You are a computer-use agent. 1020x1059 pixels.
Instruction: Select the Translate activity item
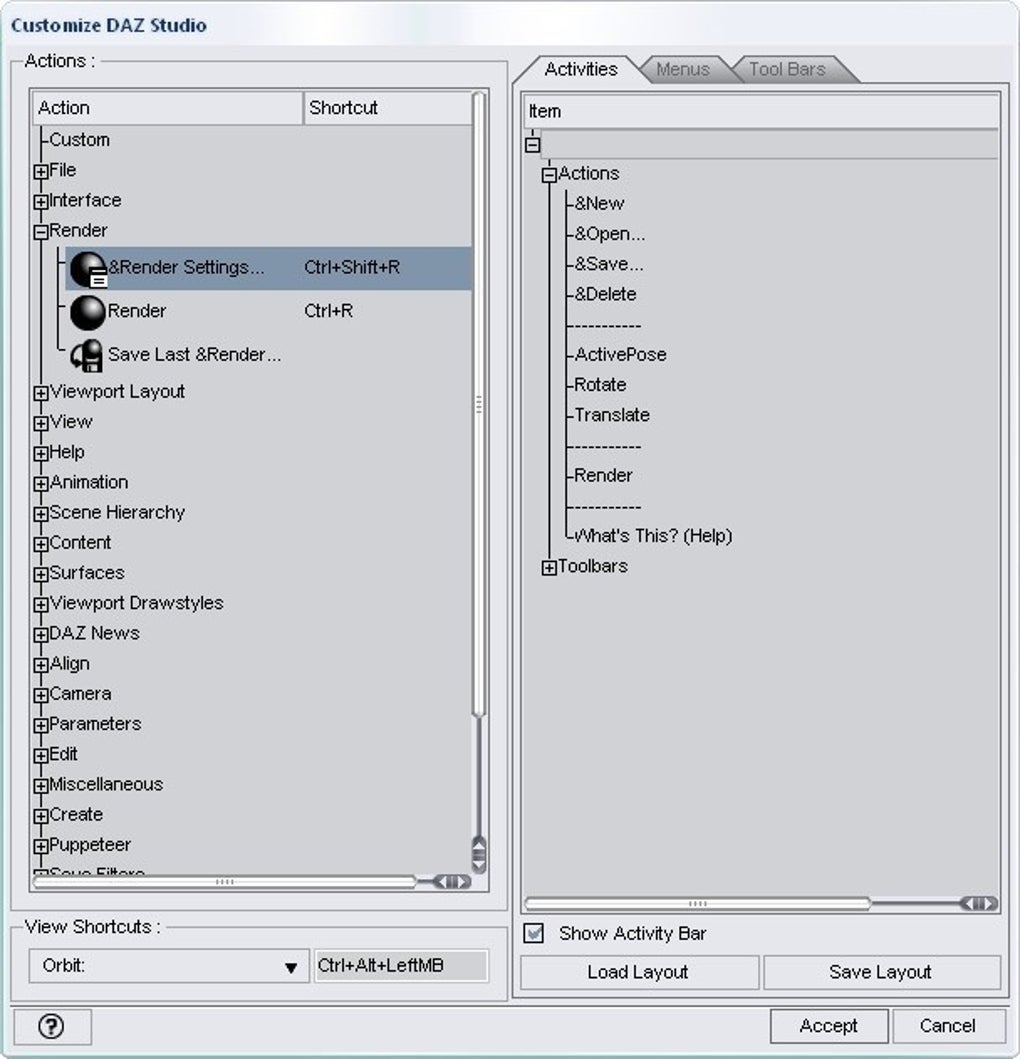tap(611, 416)
